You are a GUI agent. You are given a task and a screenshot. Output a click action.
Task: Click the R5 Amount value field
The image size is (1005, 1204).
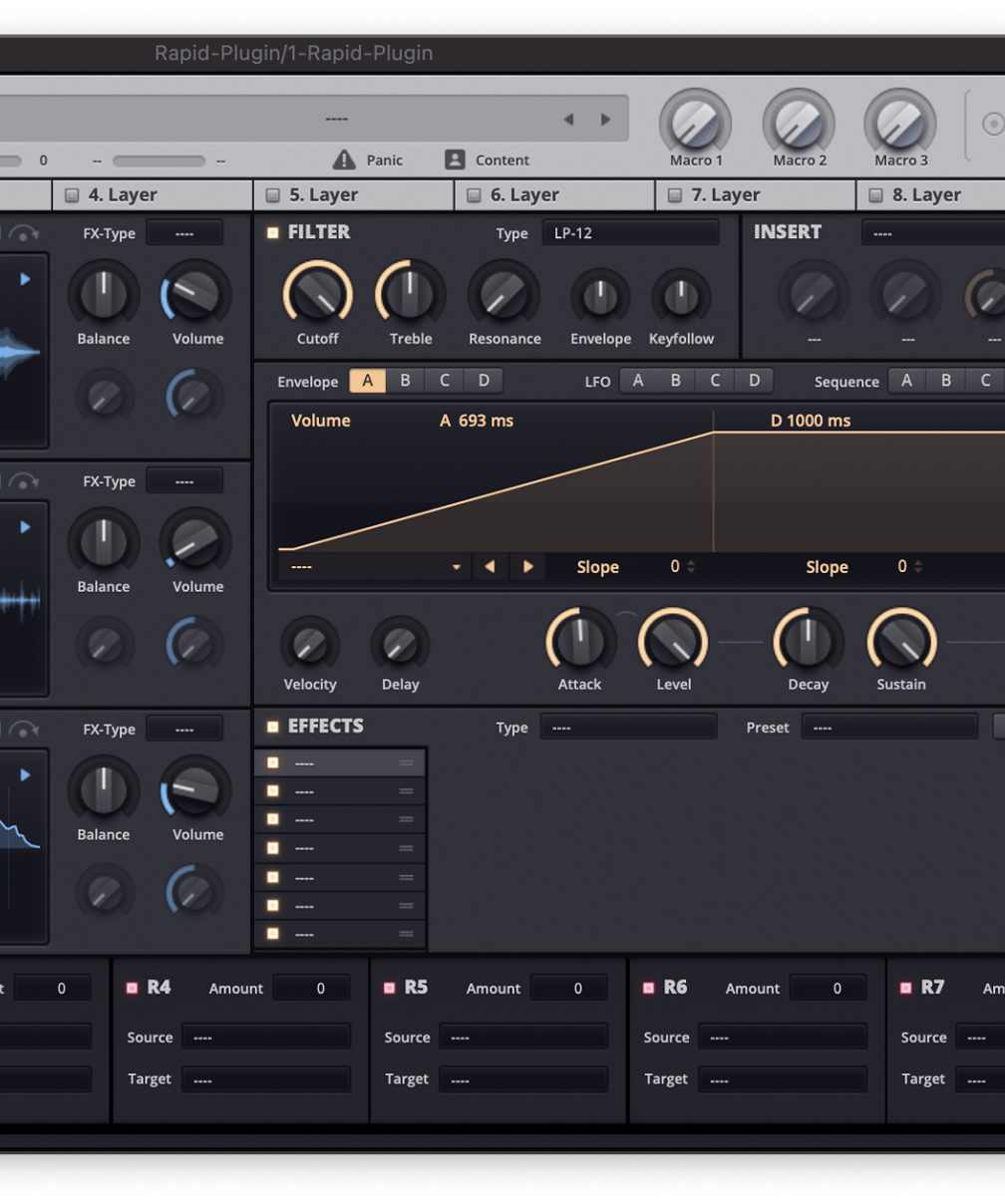[x=569, y=988]
